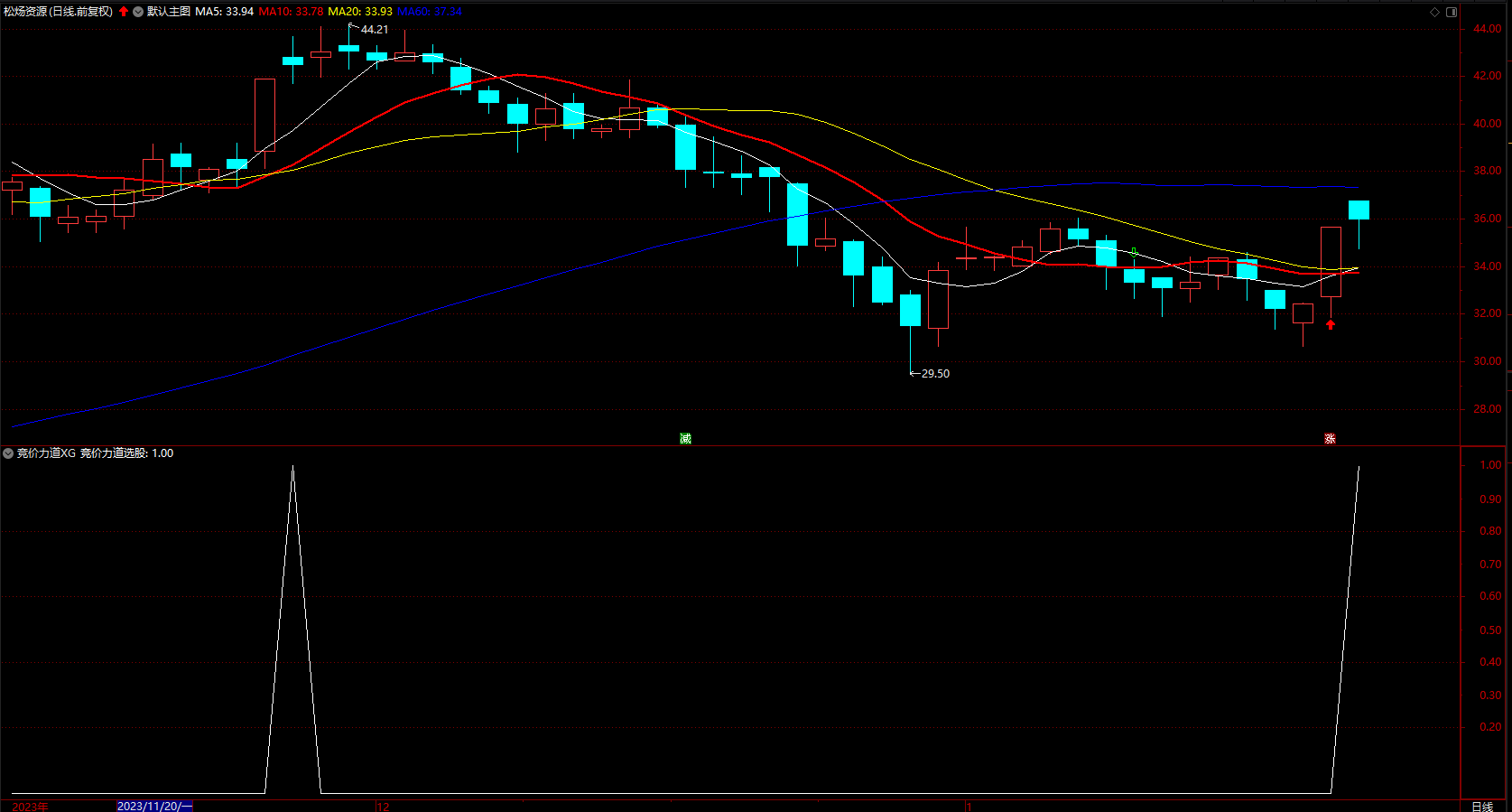
Task: Open the main chart indicator dropdown arrow
Action: coord(138,12)
